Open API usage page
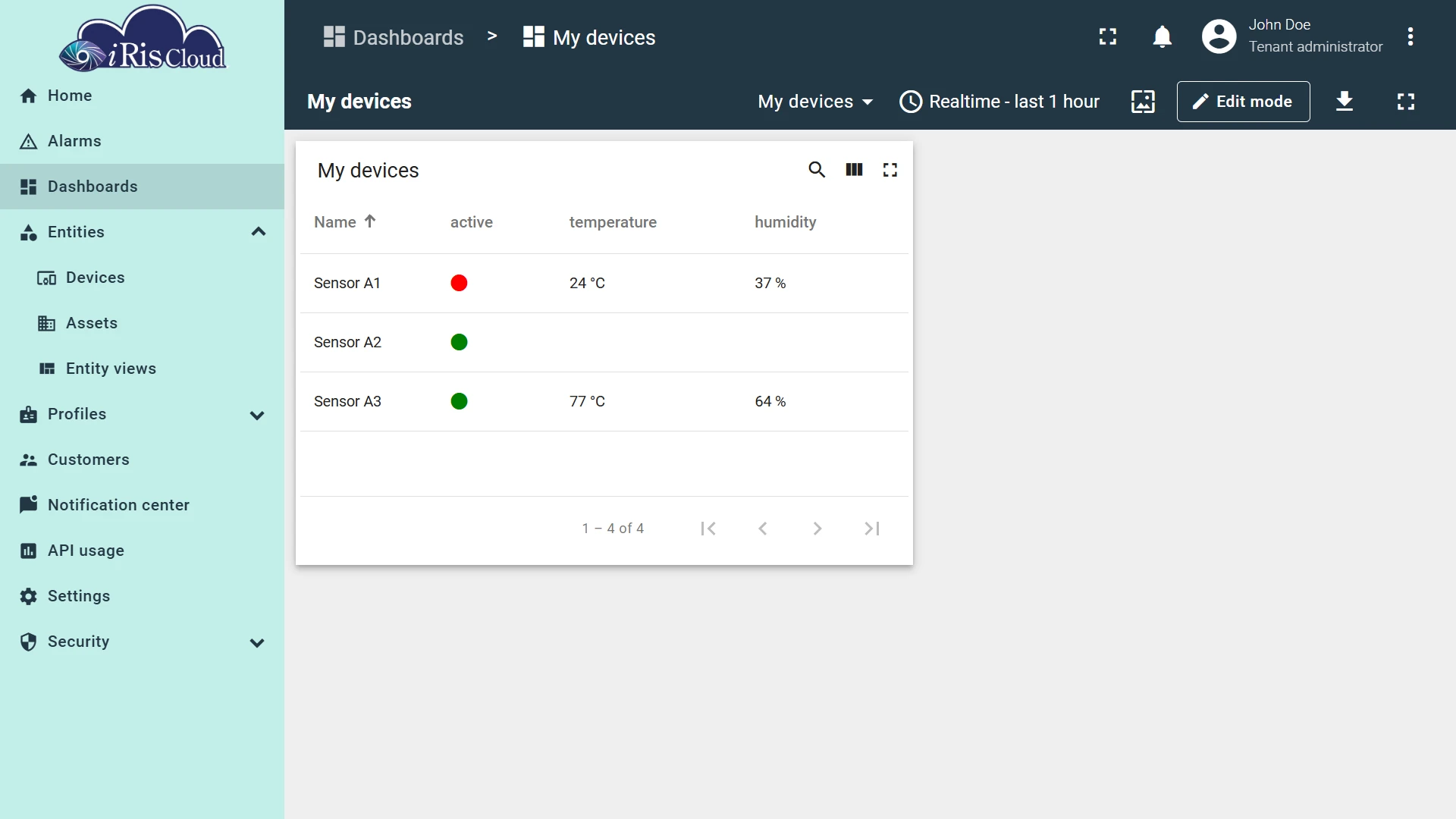 (142, 551)
